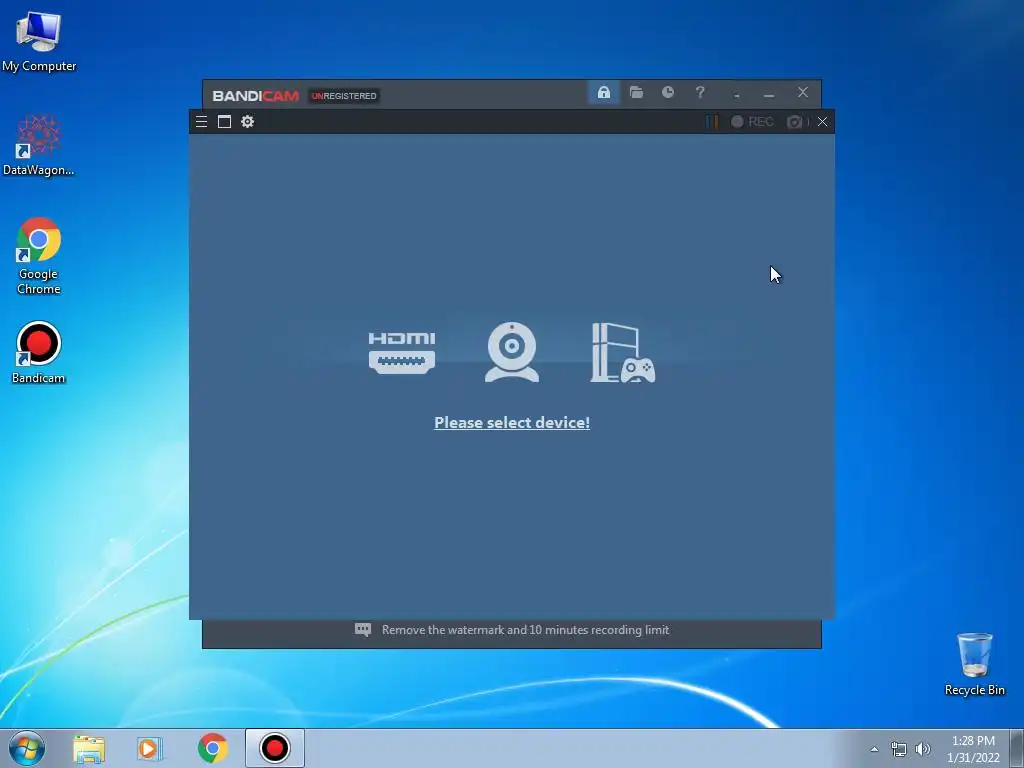The width and height of the screenshot is (1024, 768).
Task: Open My Computer desktop icon
Action: [39, 41]
